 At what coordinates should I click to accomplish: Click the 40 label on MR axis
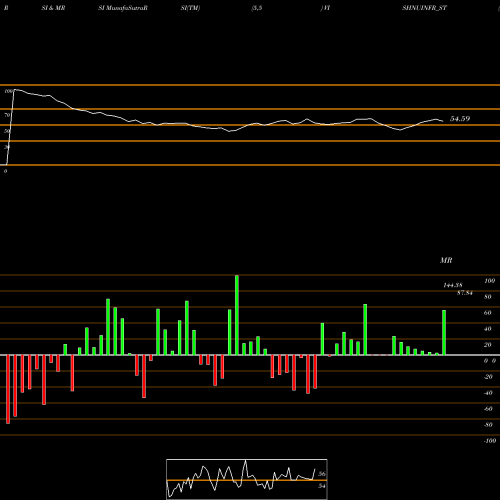[x=487, y=329]
